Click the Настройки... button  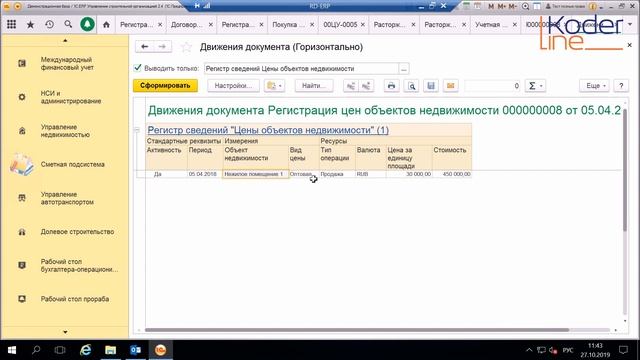coord(233,86)
